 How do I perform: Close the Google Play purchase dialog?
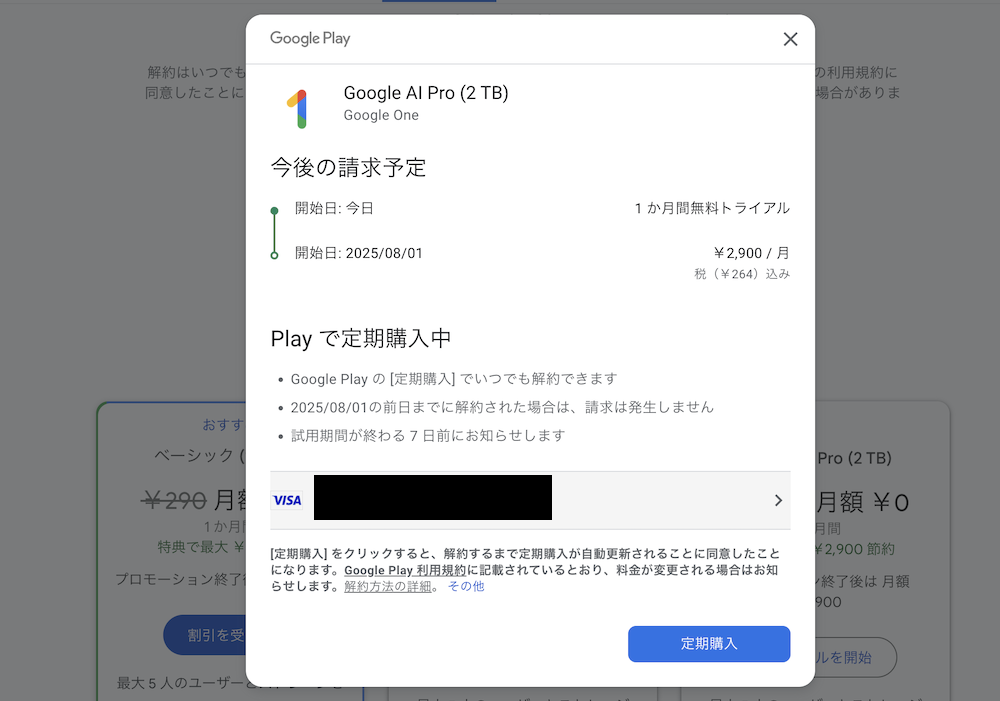[x=790, y=40]
